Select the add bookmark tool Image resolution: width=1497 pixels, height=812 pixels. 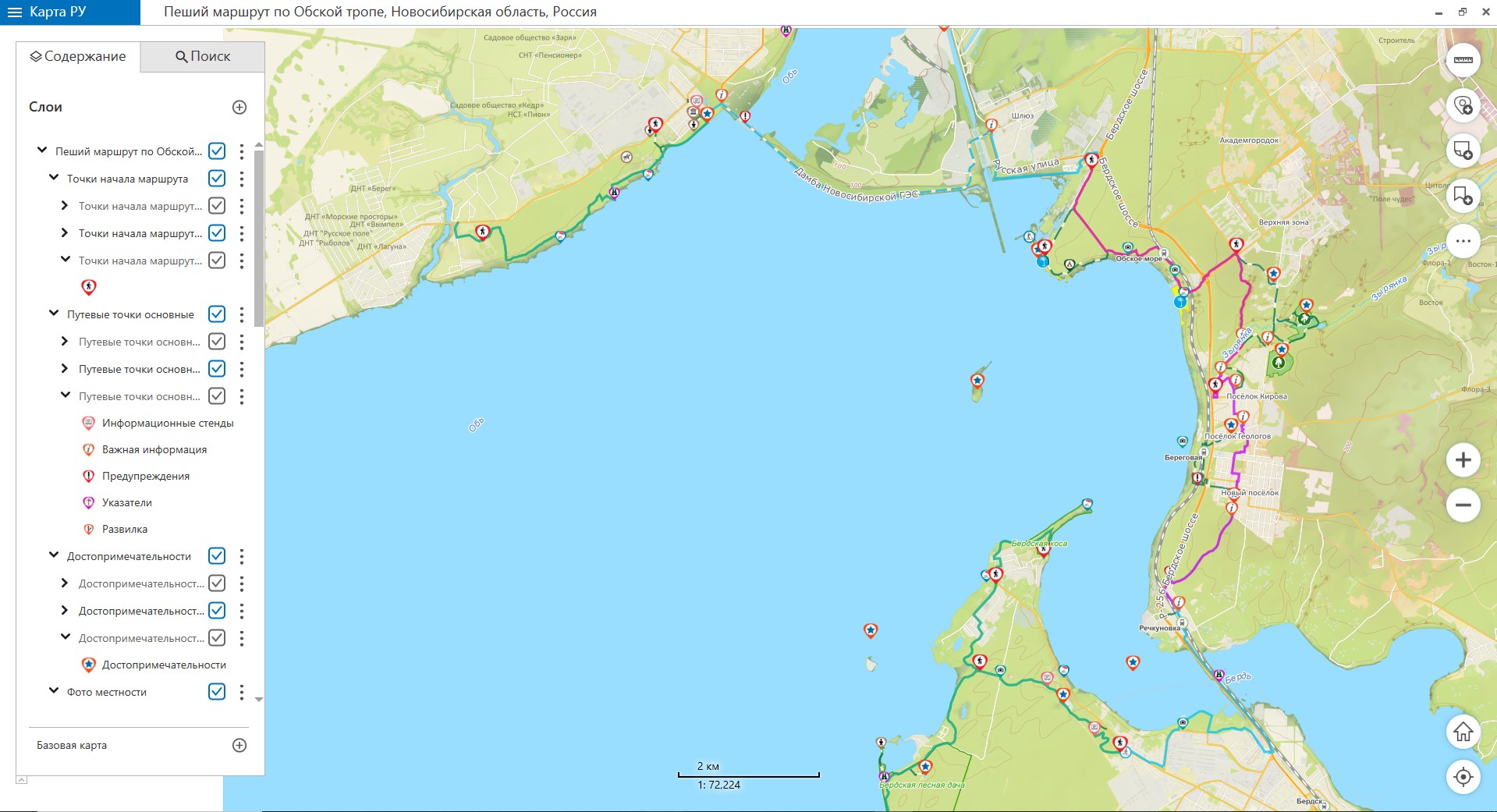pyautogui.click(x=1463, y=196)
